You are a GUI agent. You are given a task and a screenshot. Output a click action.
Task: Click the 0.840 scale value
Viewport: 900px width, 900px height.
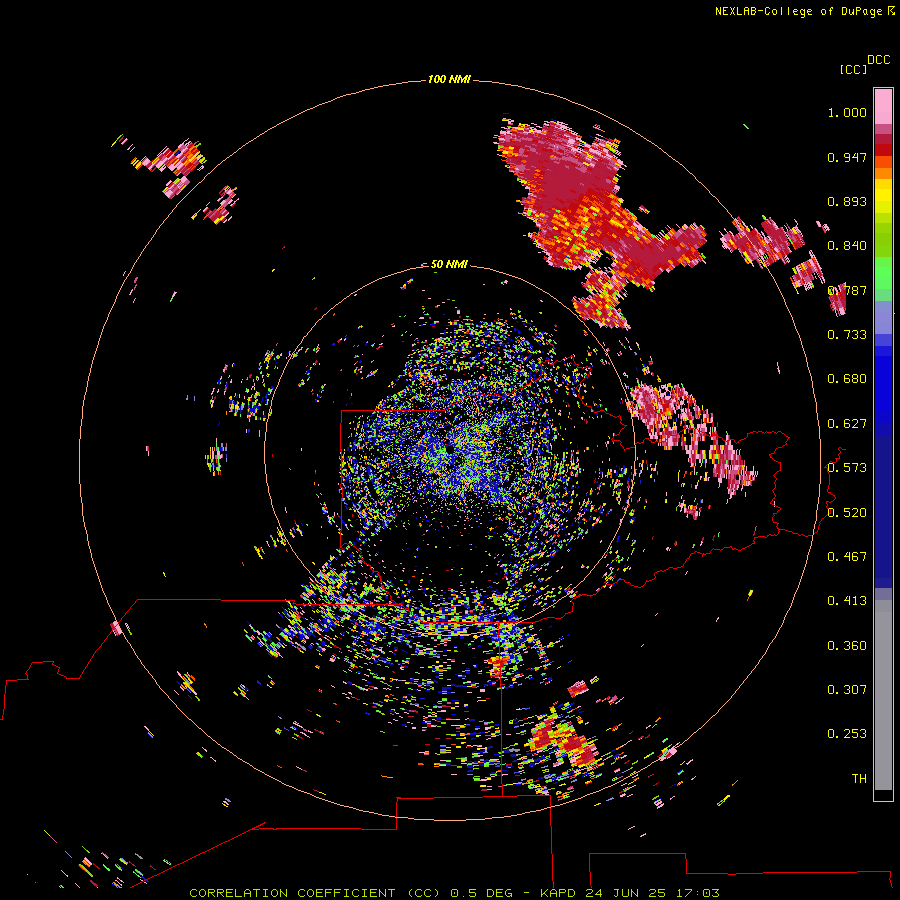tap(847, 246)
